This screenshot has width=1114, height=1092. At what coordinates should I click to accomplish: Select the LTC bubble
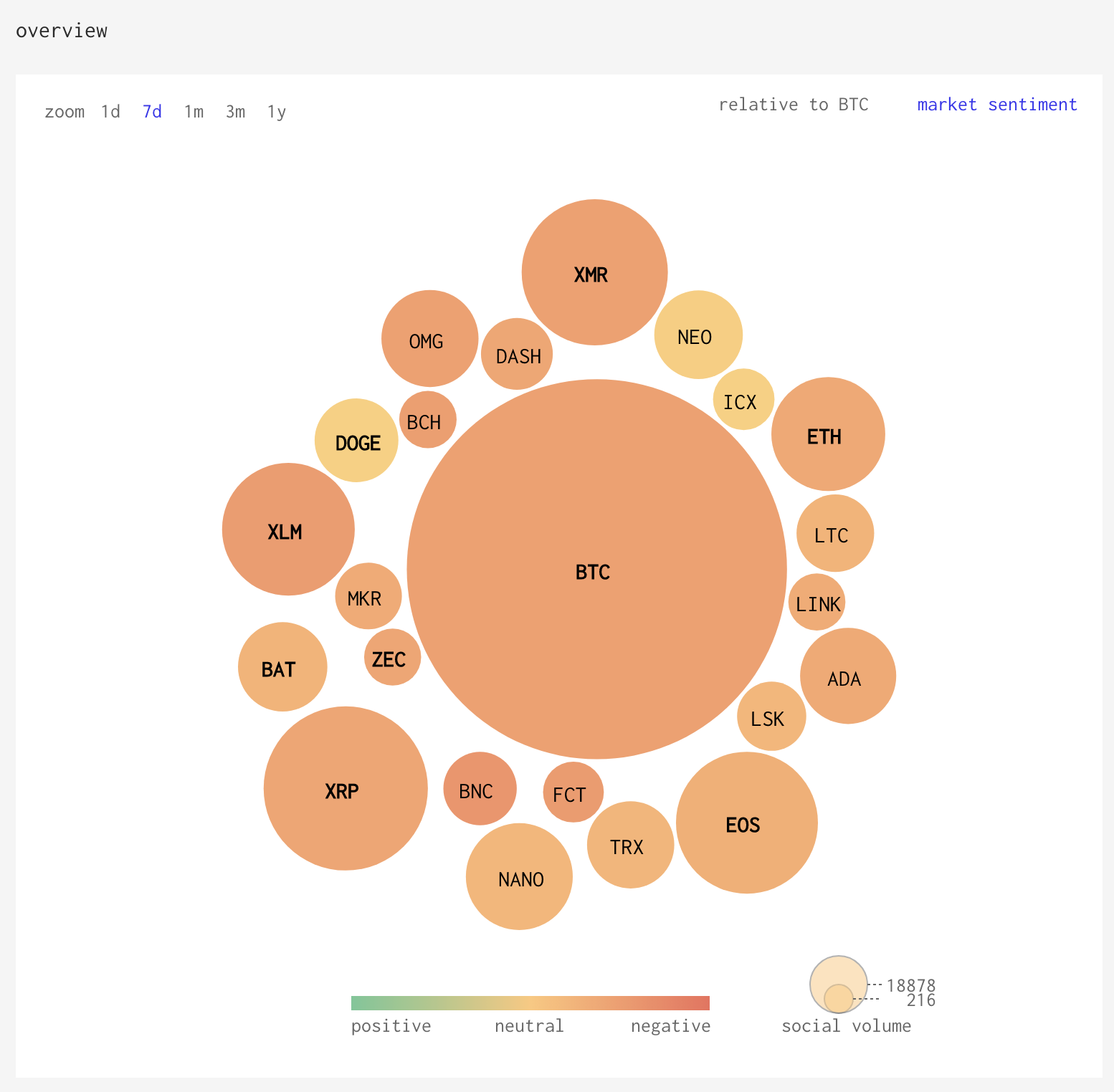835,533
